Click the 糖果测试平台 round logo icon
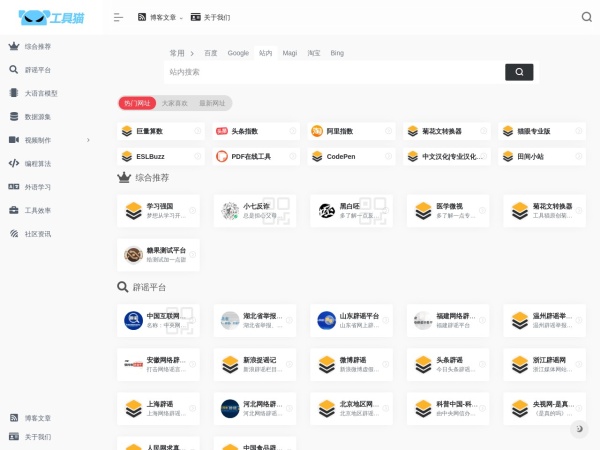The height and width of the screenshot is (450, 600). click(x=134, y=255)
